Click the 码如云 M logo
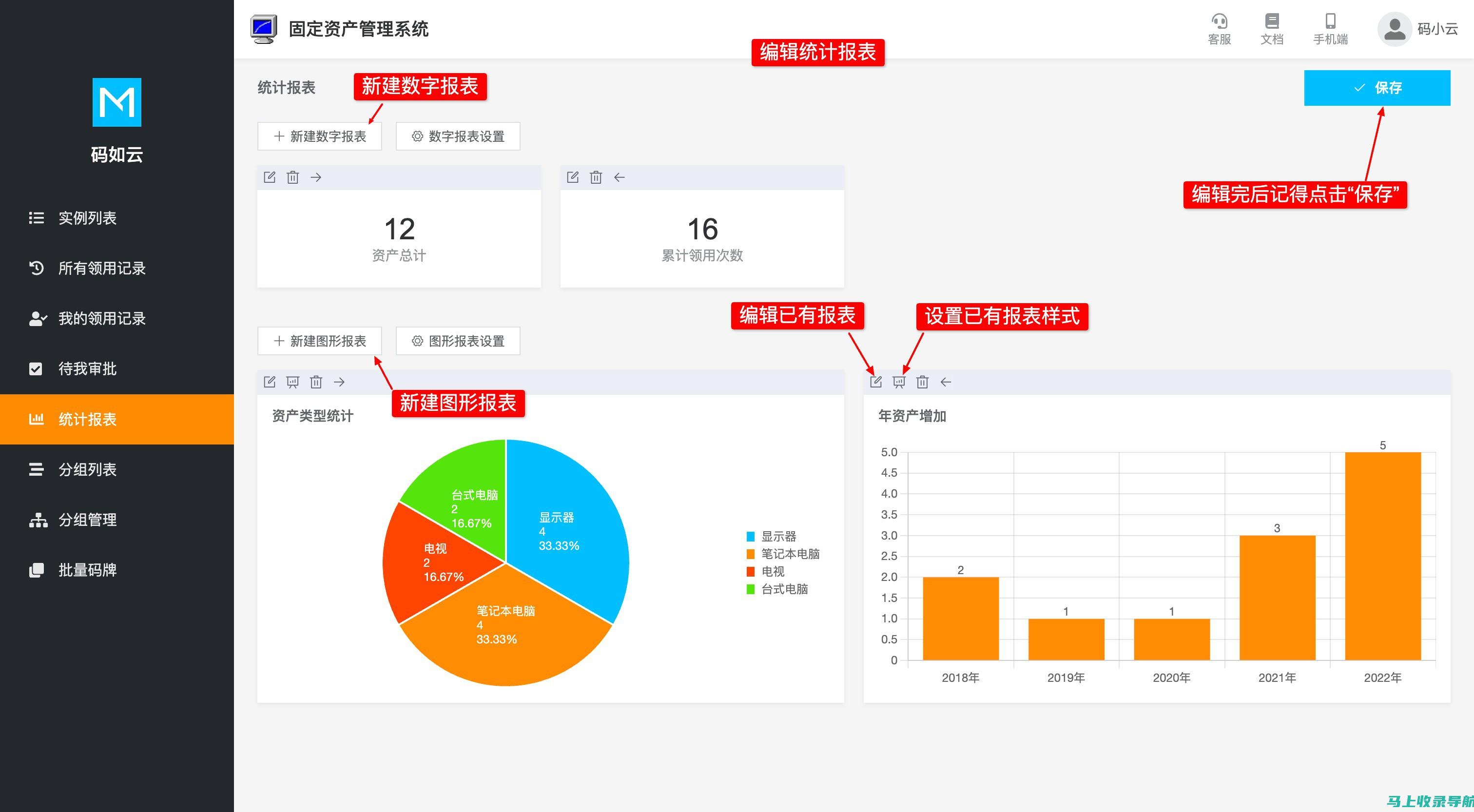This screenshot has width=1474, height=812. pos(116,102)
